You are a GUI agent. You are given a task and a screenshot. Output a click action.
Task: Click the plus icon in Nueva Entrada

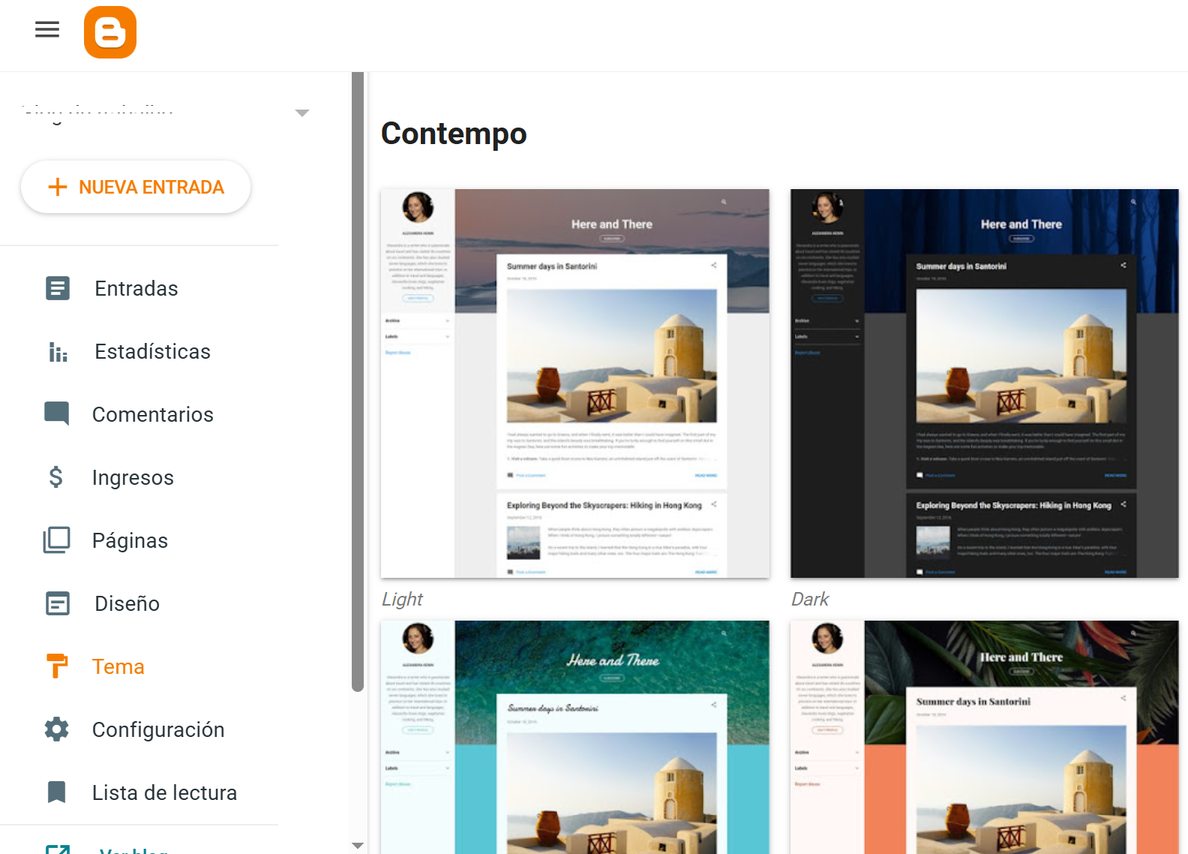58,187
